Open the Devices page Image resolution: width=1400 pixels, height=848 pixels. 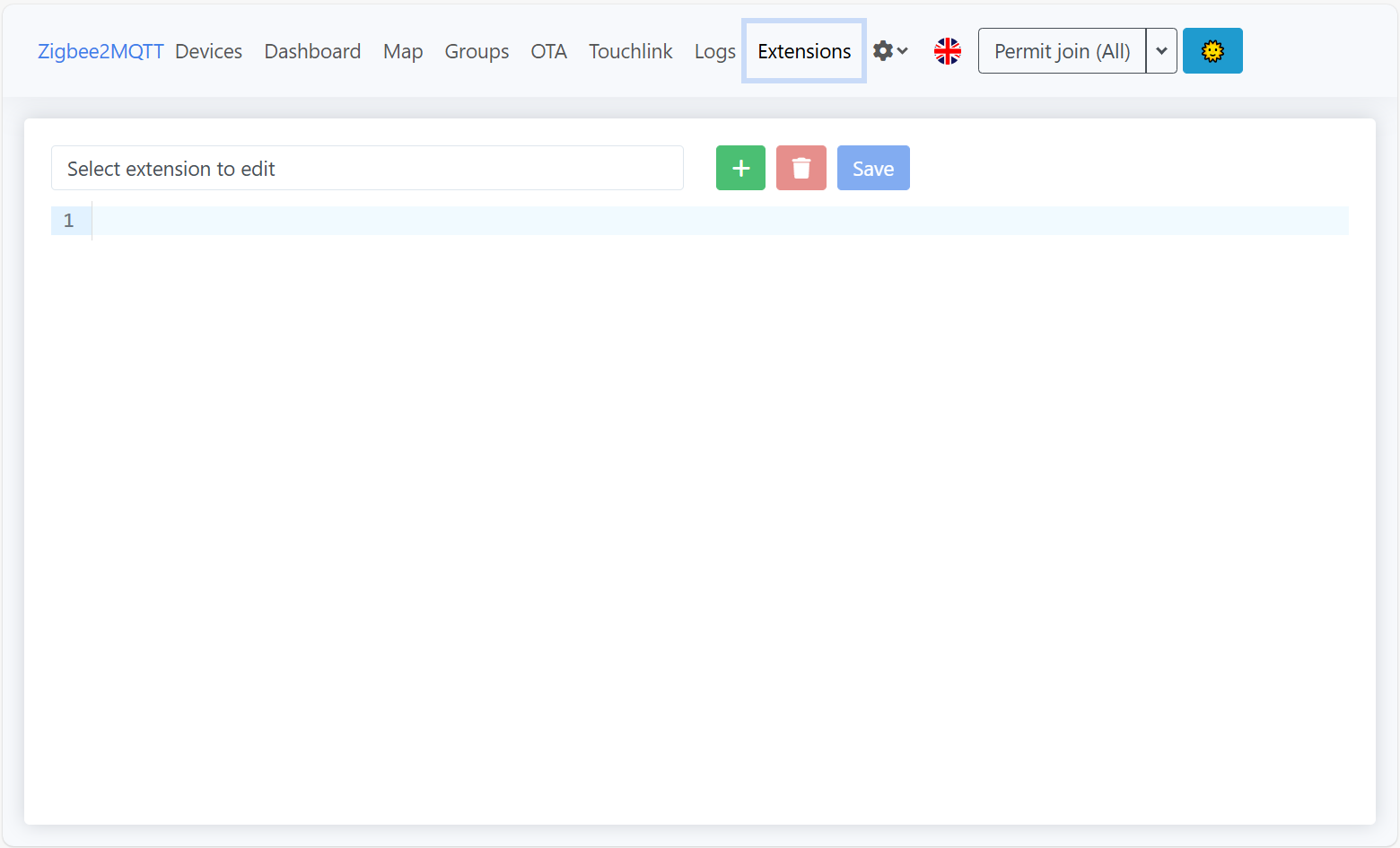click(x=208, y=51)
